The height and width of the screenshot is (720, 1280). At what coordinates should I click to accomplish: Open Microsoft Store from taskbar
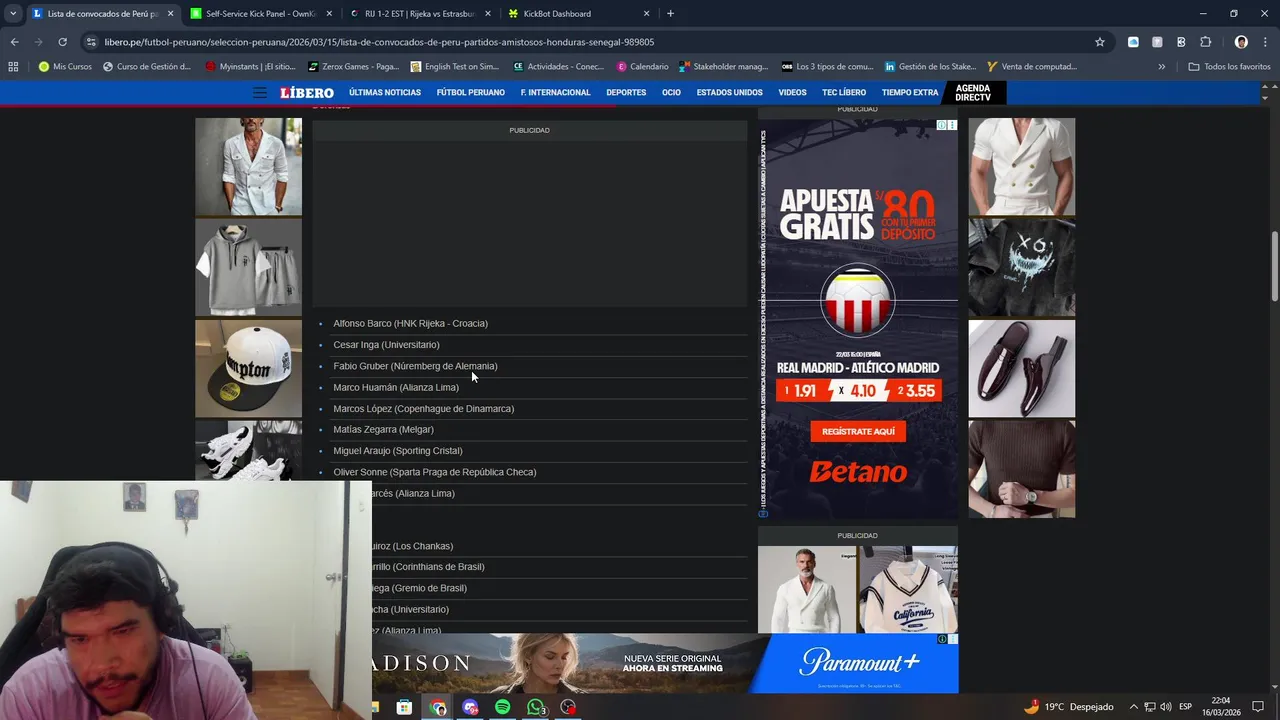click(404, 707)
